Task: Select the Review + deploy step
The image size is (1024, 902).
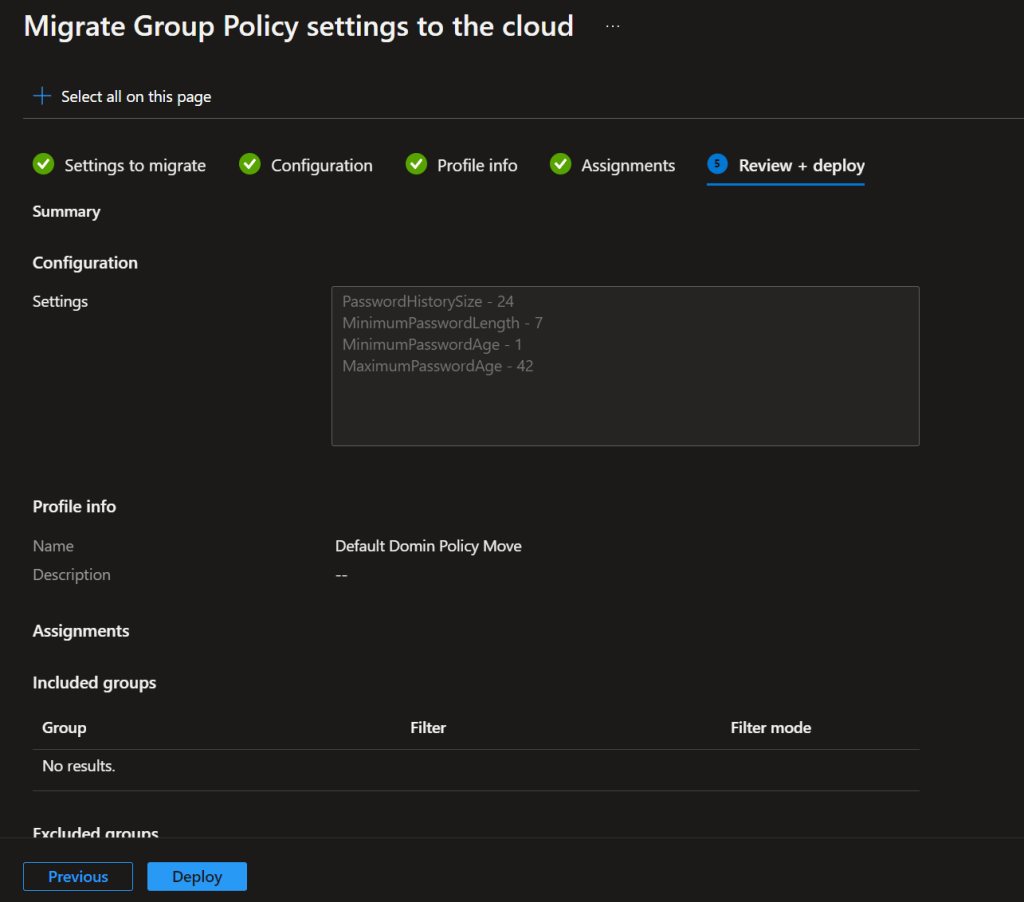Action: 801,166
